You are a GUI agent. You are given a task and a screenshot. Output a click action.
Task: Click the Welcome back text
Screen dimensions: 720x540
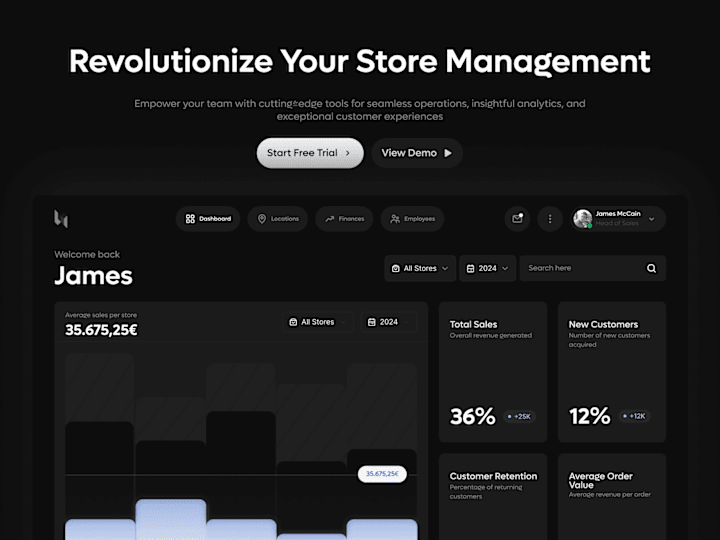point(87,254)
